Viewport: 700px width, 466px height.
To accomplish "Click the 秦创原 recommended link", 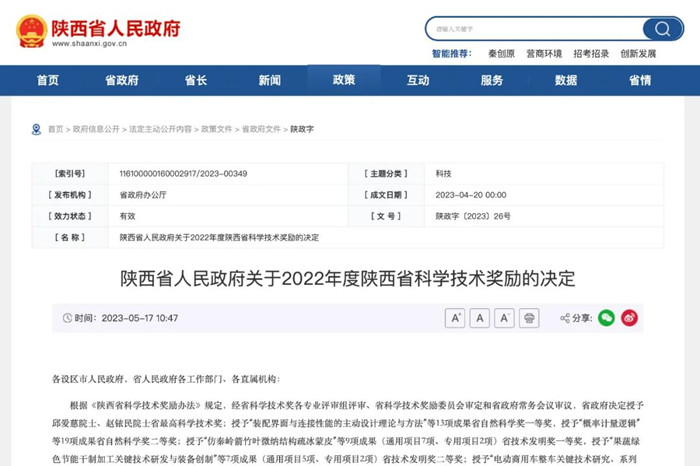I will pyautogui.click(x=501, y=54).
